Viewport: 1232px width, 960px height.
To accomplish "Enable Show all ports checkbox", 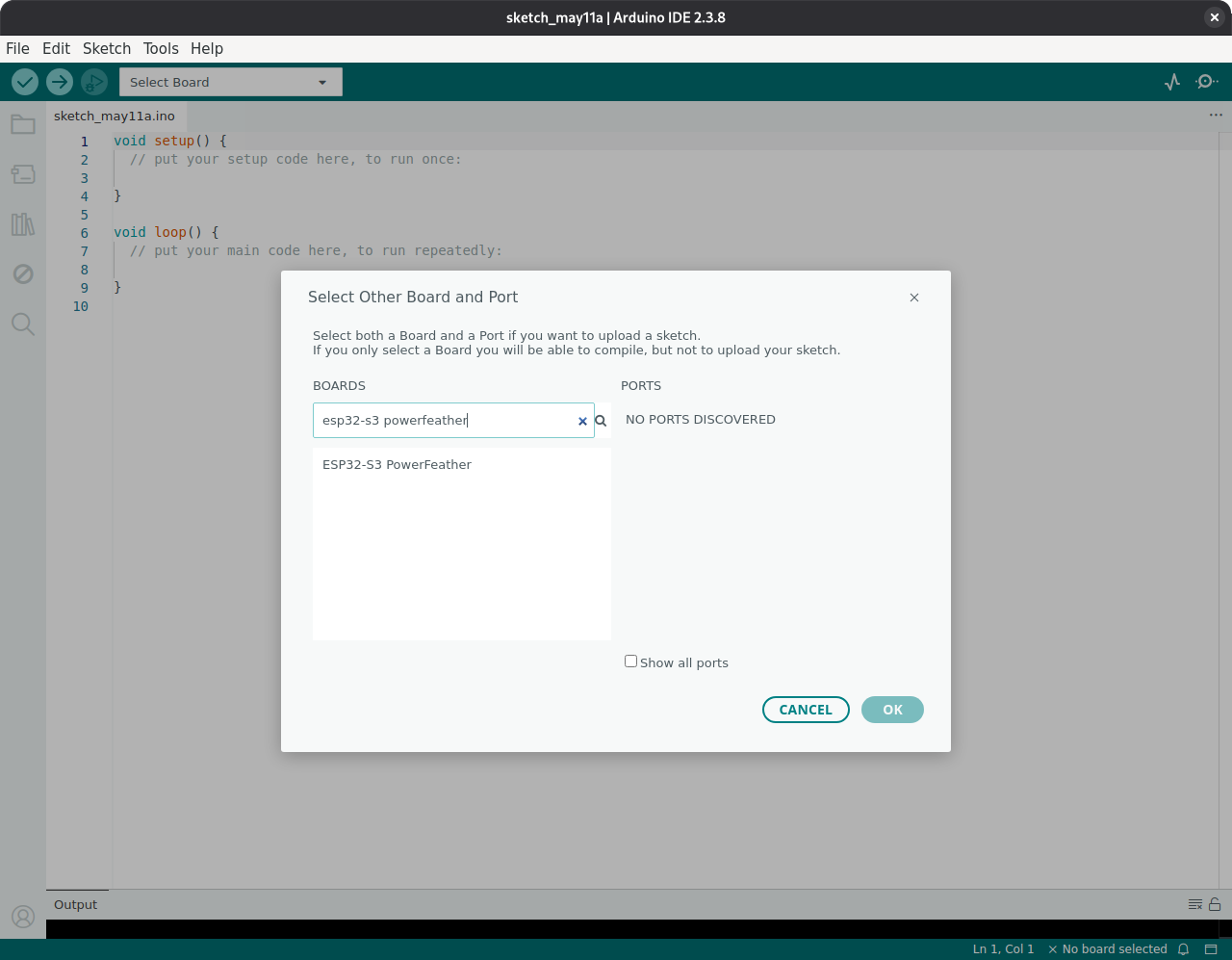I will [630, 662].
